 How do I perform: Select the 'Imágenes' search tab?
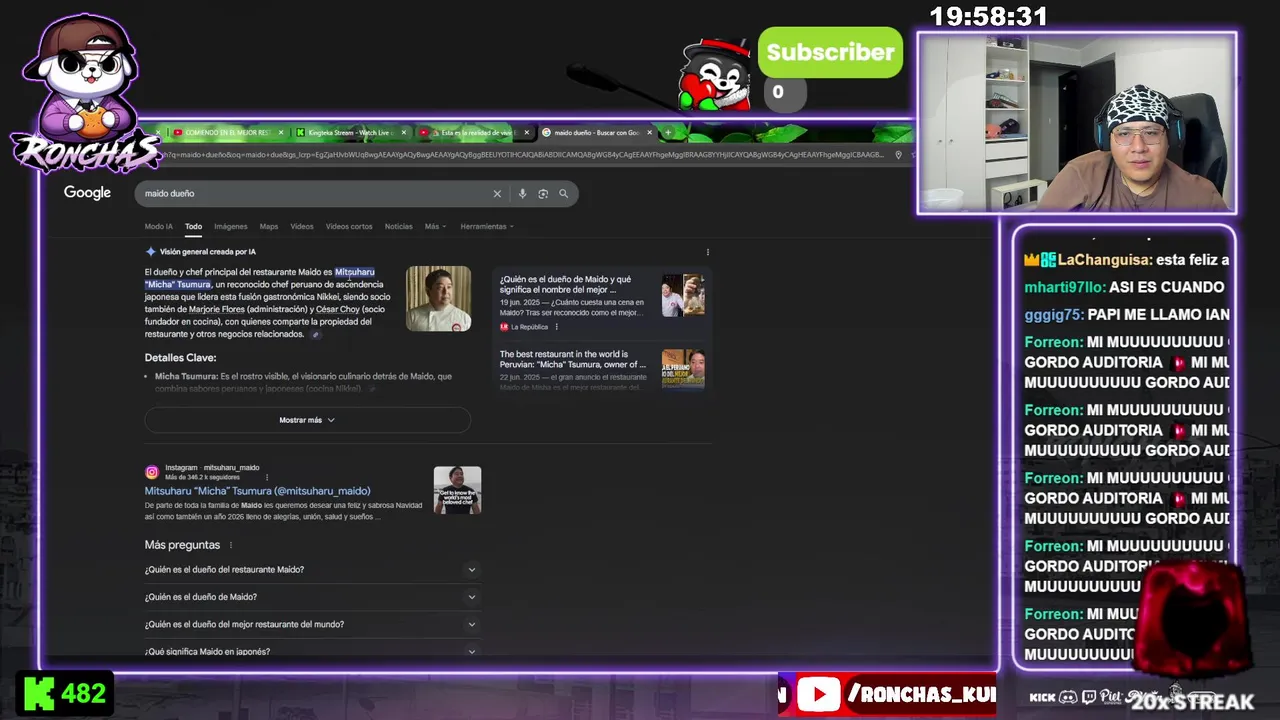click(x=230, y=226)
